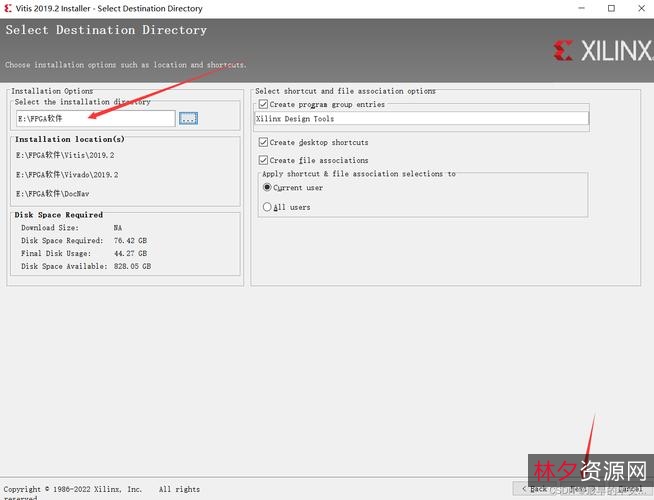The image size is (654, 500).
Task: Click the Xilinx logo in the header
Action: tap(602, 51)
